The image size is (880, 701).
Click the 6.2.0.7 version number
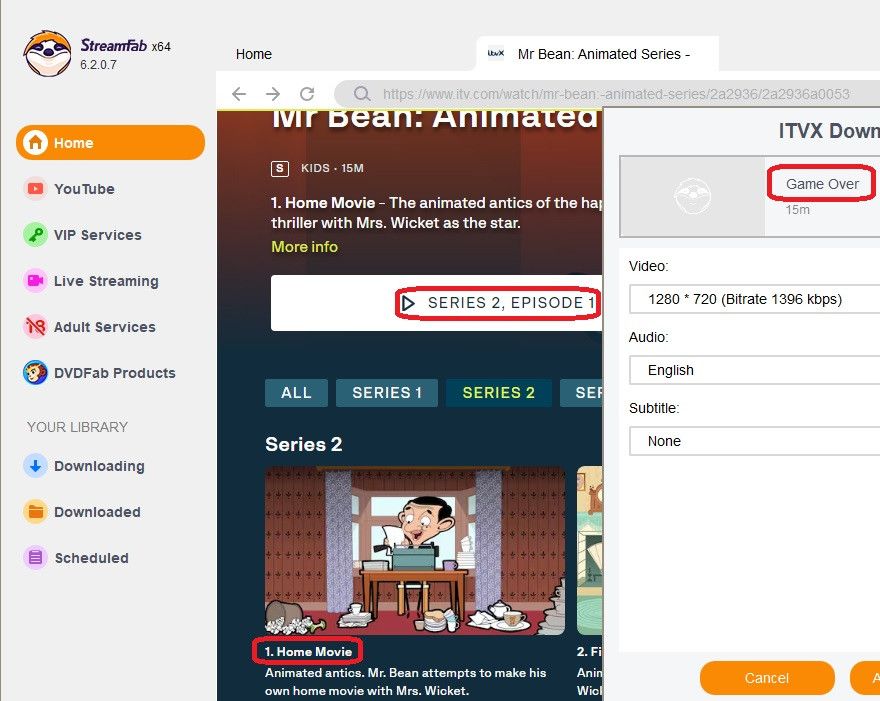[x=98, y=65]
